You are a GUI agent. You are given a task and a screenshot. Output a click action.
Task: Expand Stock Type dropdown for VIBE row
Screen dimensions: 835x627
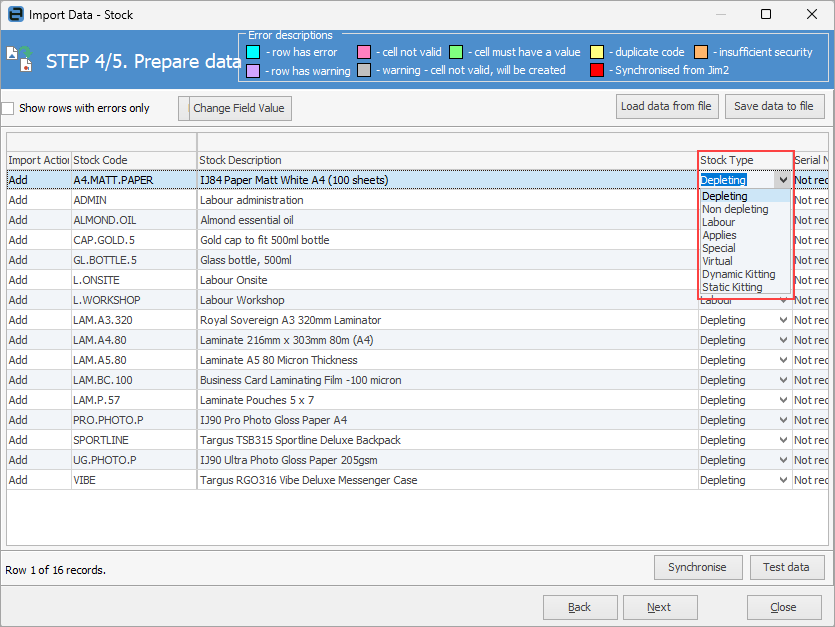click(x=783, y=480)
